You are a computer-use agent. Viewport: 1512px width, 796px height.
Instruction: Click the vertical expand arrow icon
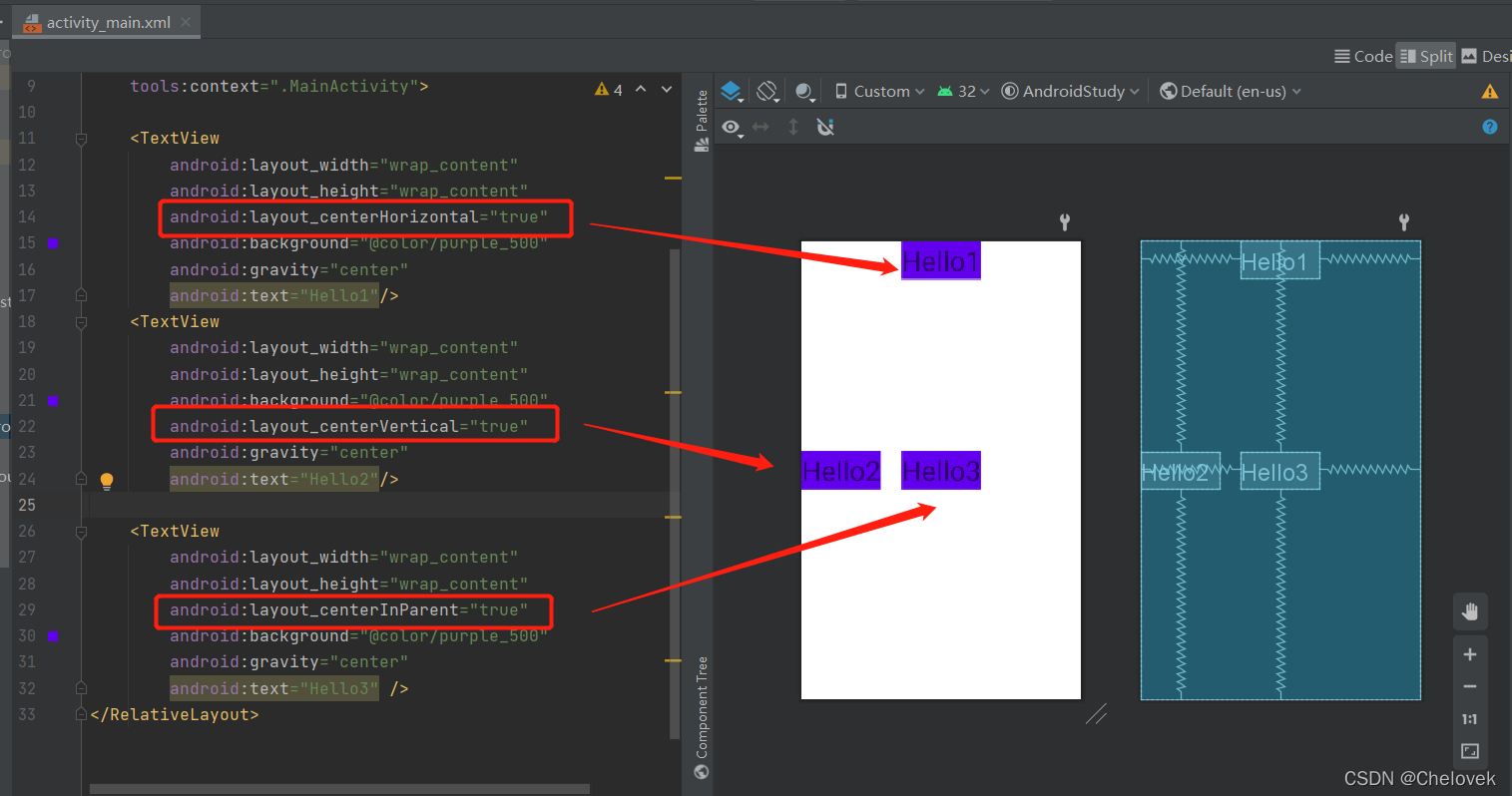click(793, 127)
